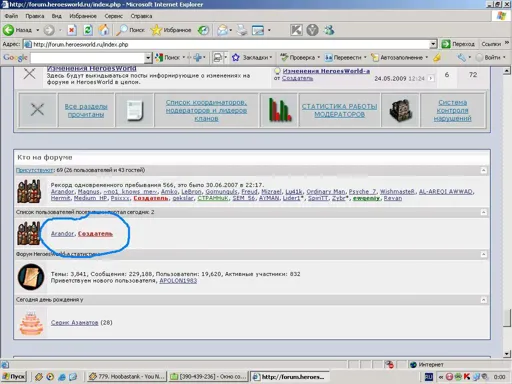512x384 pixels.
Task: Open the Файл menu
Action: point(11,16)
